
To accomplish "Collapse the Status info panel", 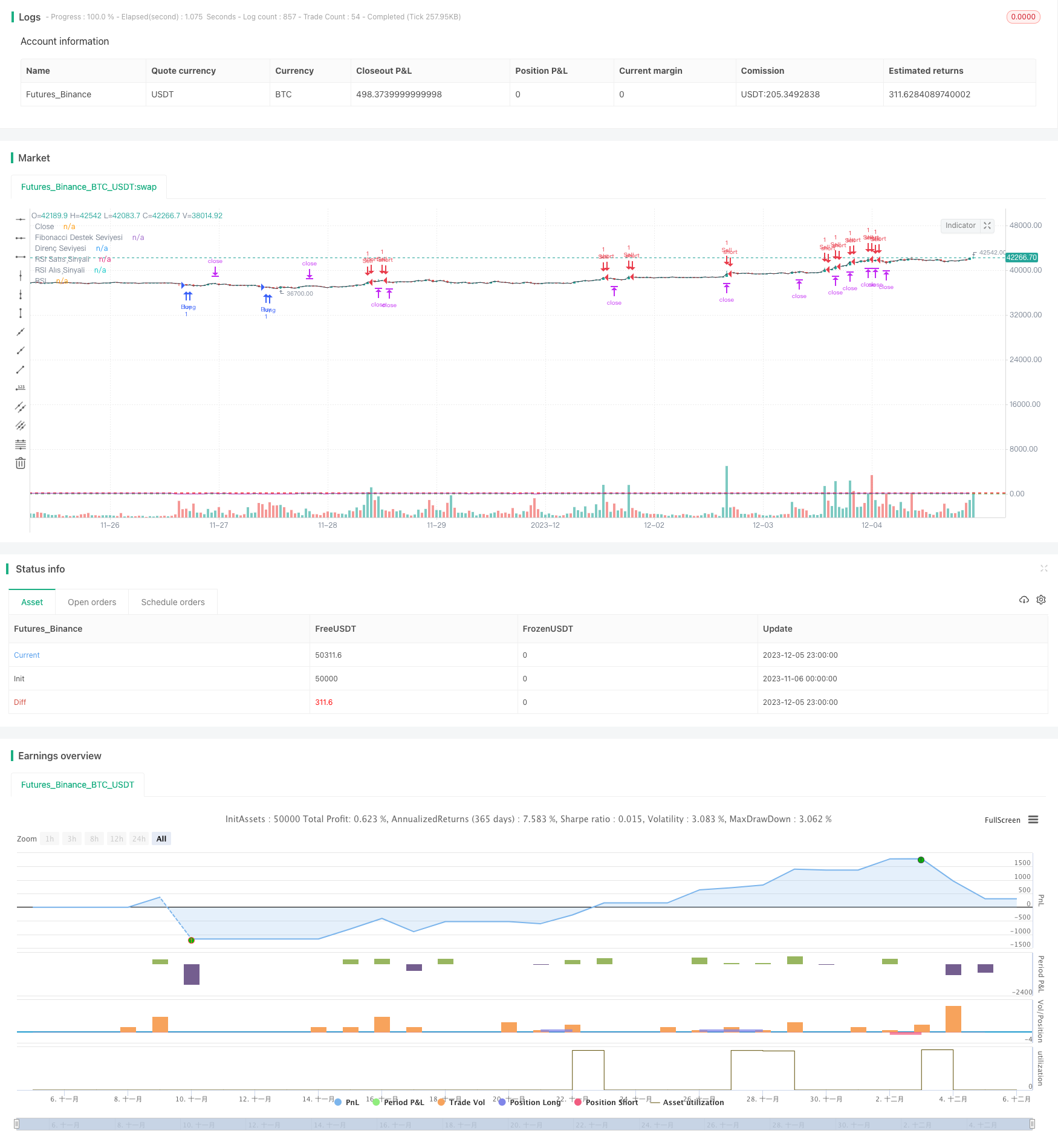I will (x=1043, y=568).
